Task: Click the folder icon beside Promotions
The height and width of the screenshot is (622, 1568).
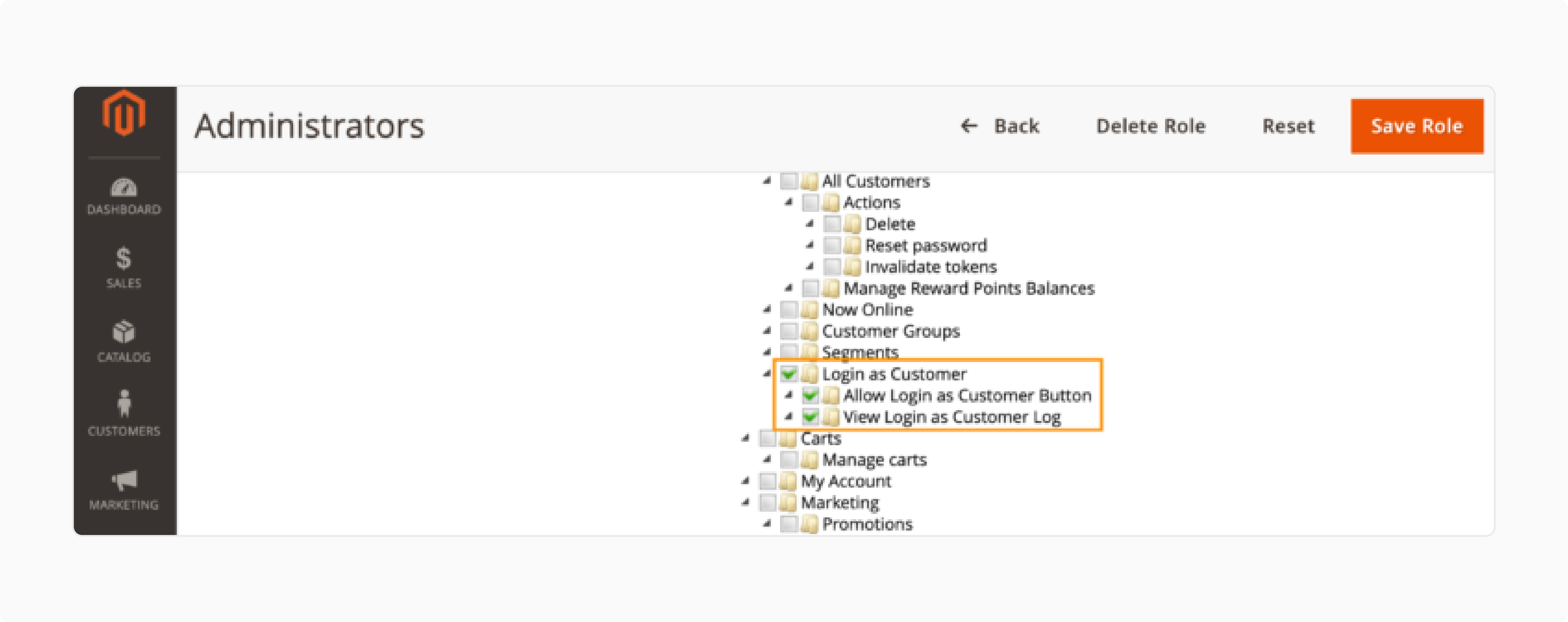Action: tap(809, 524)
